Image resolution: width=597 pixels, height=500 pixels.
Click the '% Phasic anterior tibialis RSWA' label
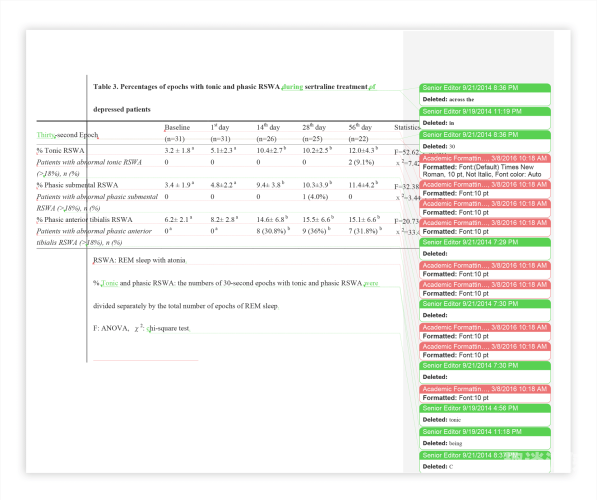coord(85,219)
